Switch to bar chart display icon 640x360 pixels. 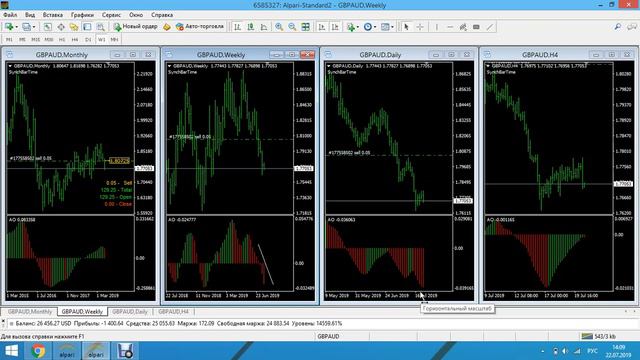(x=237, y=27)
